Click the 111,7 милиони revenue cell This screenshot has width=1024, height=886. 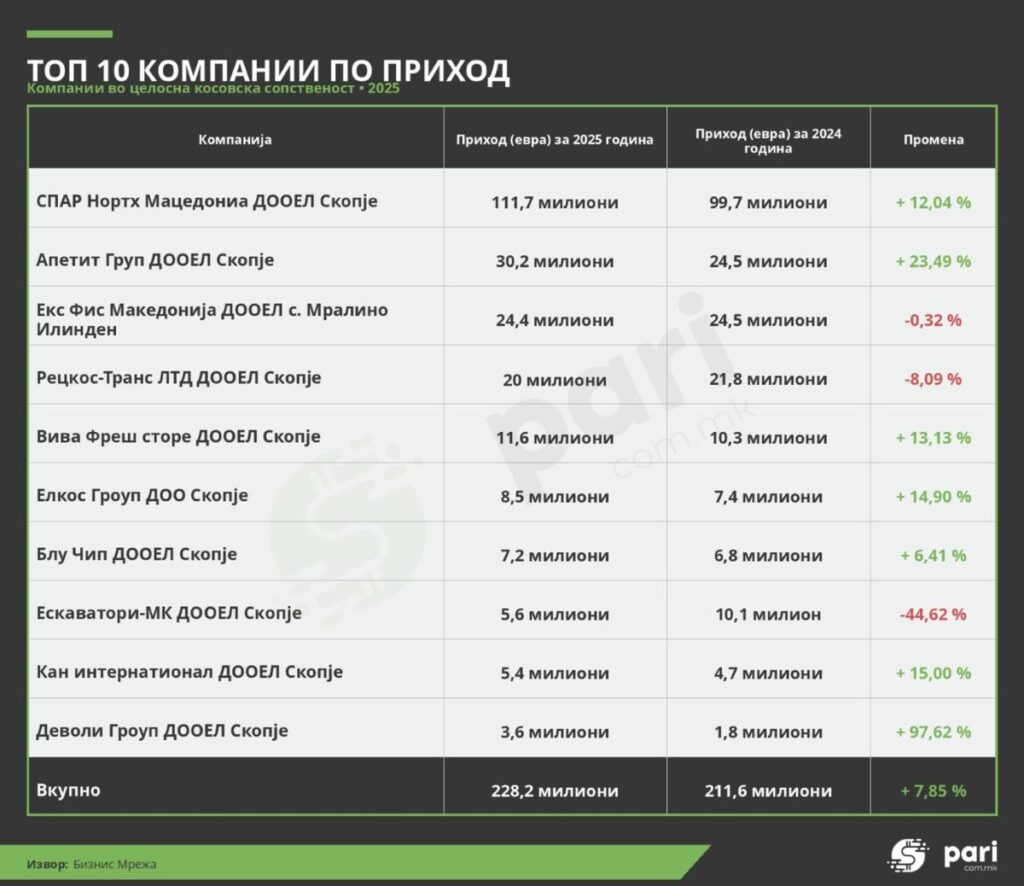click(554, 202)
